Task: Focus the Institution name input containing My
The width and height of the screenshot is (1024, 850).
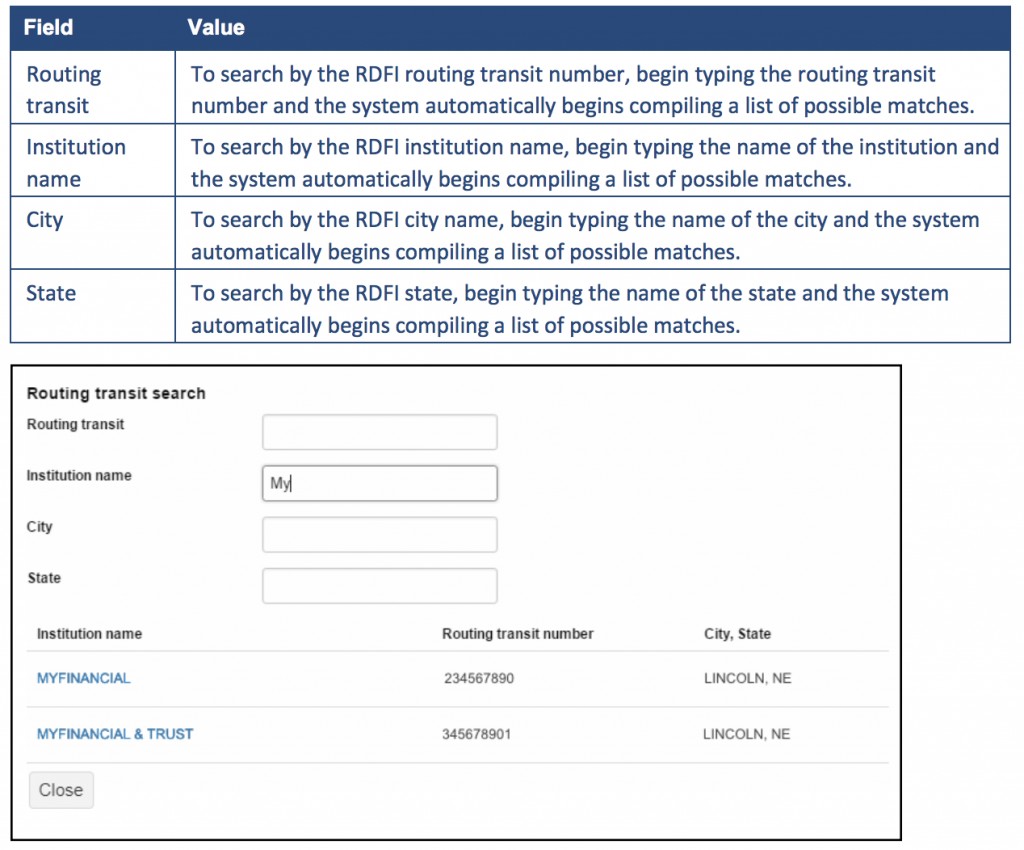Action: (x=379, y=483)
